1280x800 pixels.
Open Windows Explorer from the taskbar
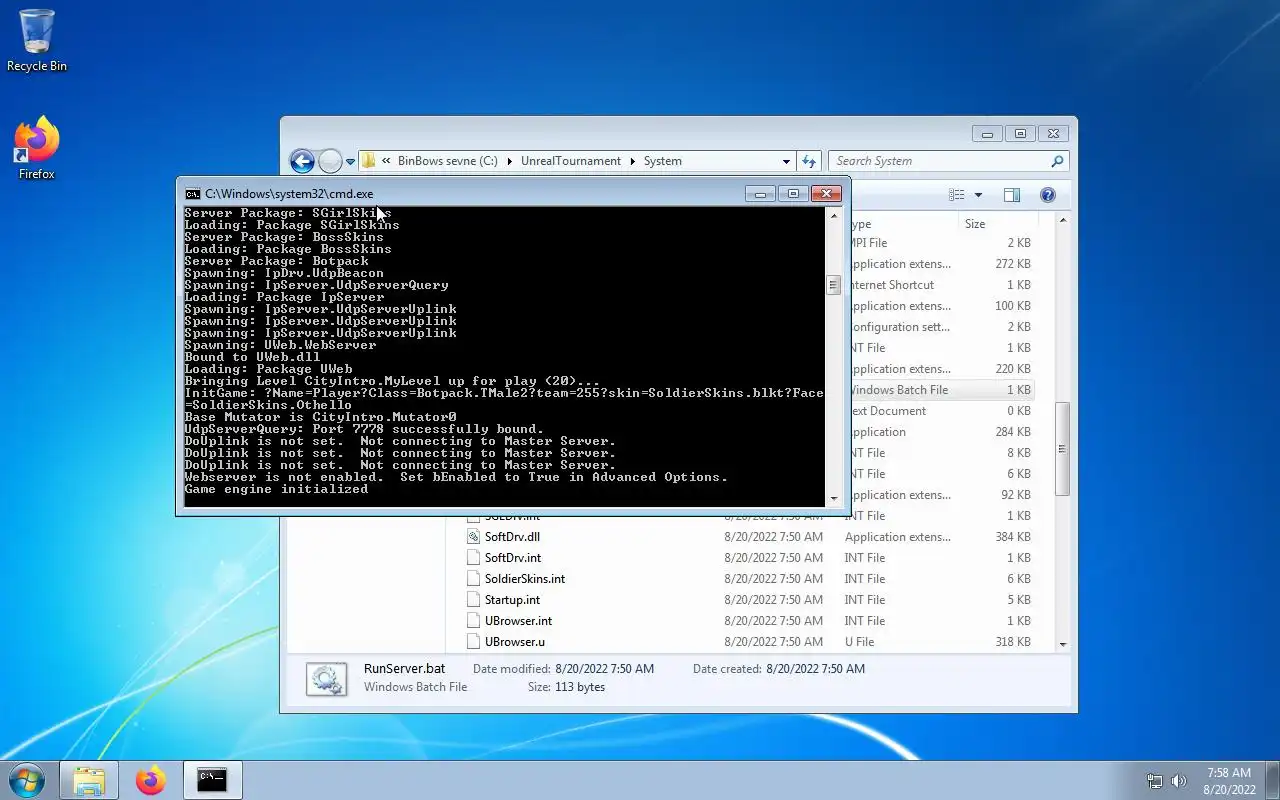(89, 781)
